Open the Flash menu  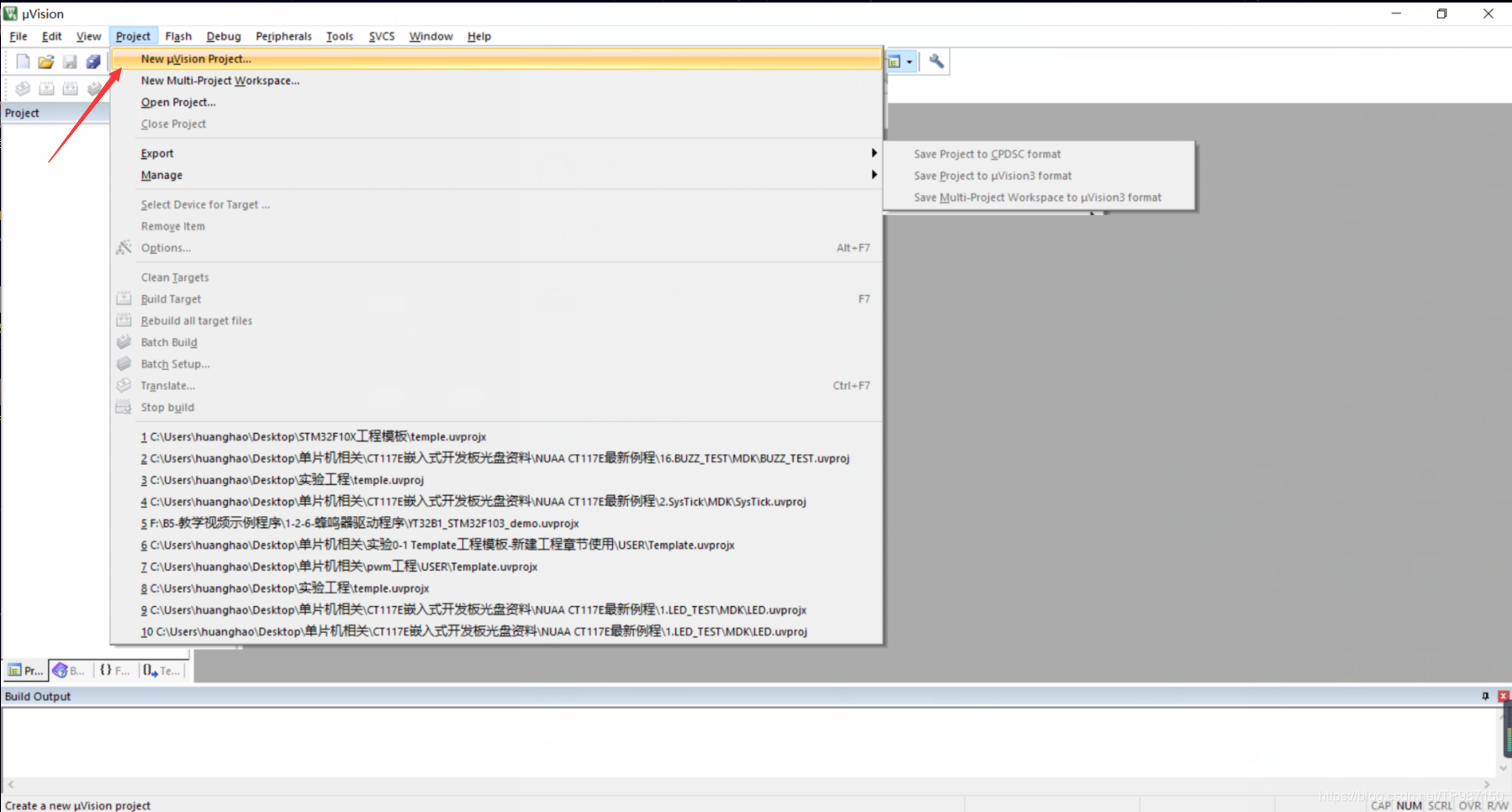click(178, 36)
